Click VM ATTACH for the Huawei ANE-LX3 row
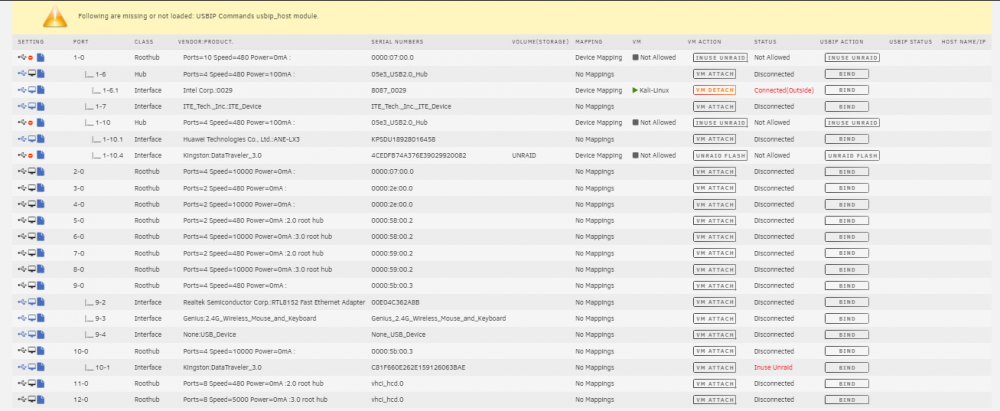Viewport: 1000px width, 411px height. tap(714, 138)
